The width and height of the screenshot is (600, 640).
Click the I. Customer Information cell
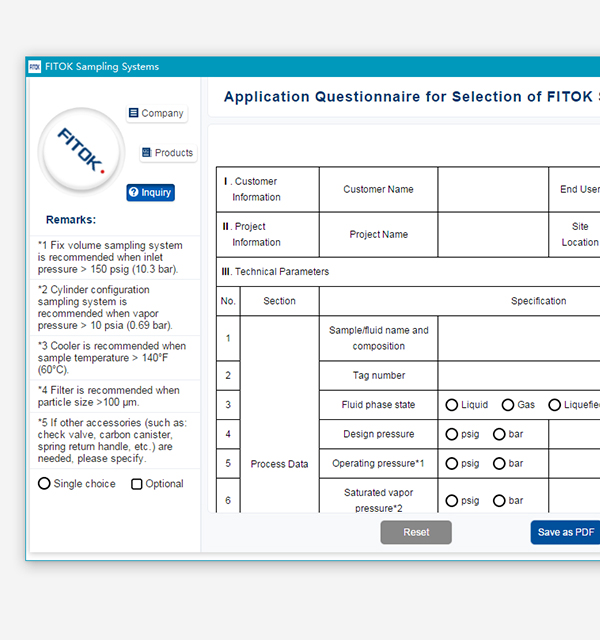pyautogui.click(x=268, y=189)
